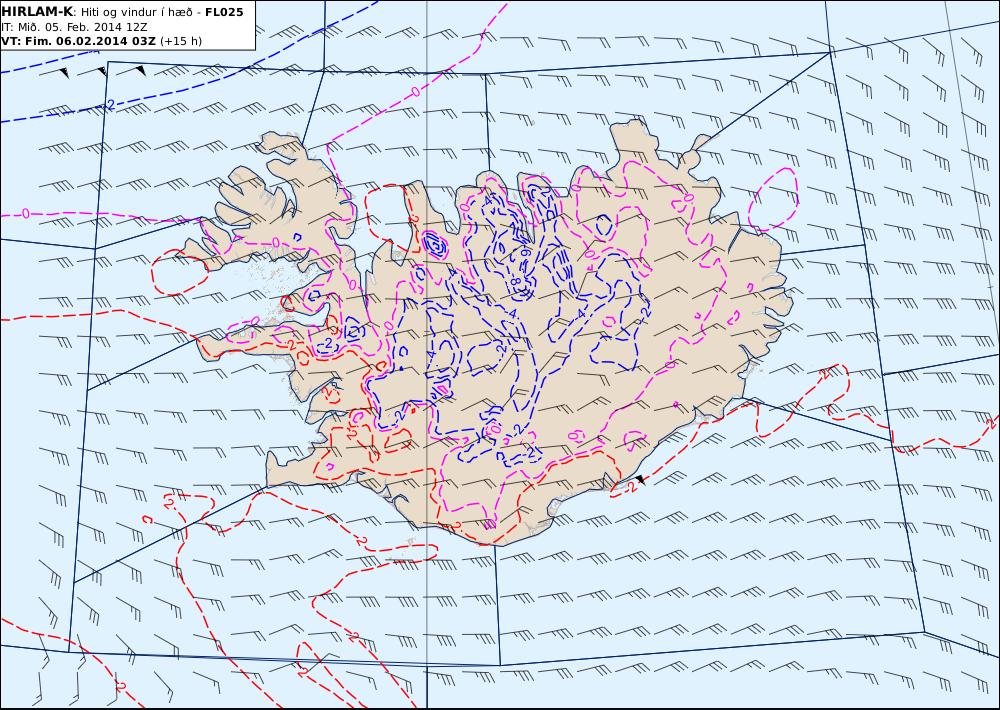Click the (+15 h) forecast offset text

click(x=180, y=41)
